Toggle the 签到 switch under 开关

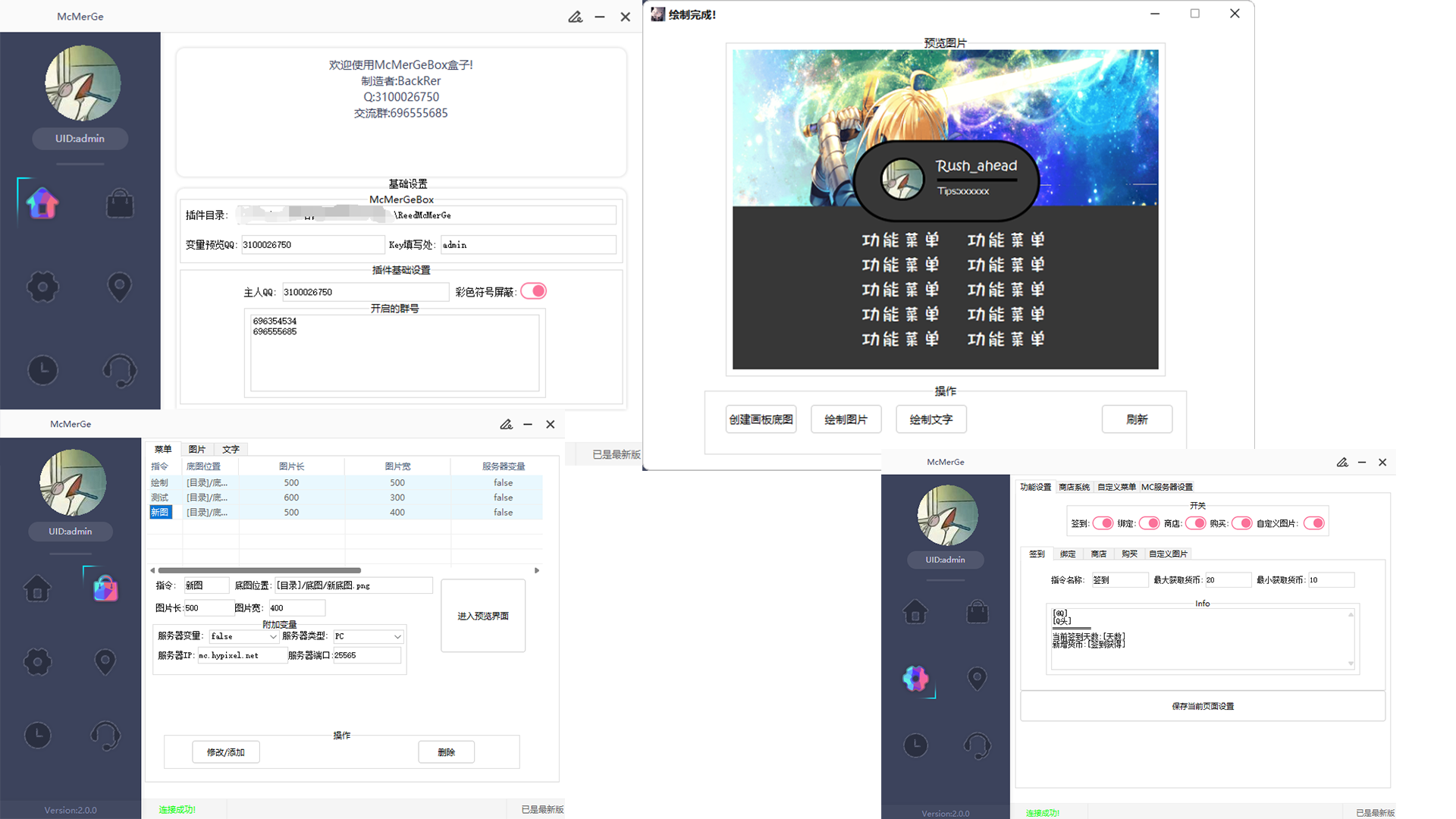(1103, 523)
